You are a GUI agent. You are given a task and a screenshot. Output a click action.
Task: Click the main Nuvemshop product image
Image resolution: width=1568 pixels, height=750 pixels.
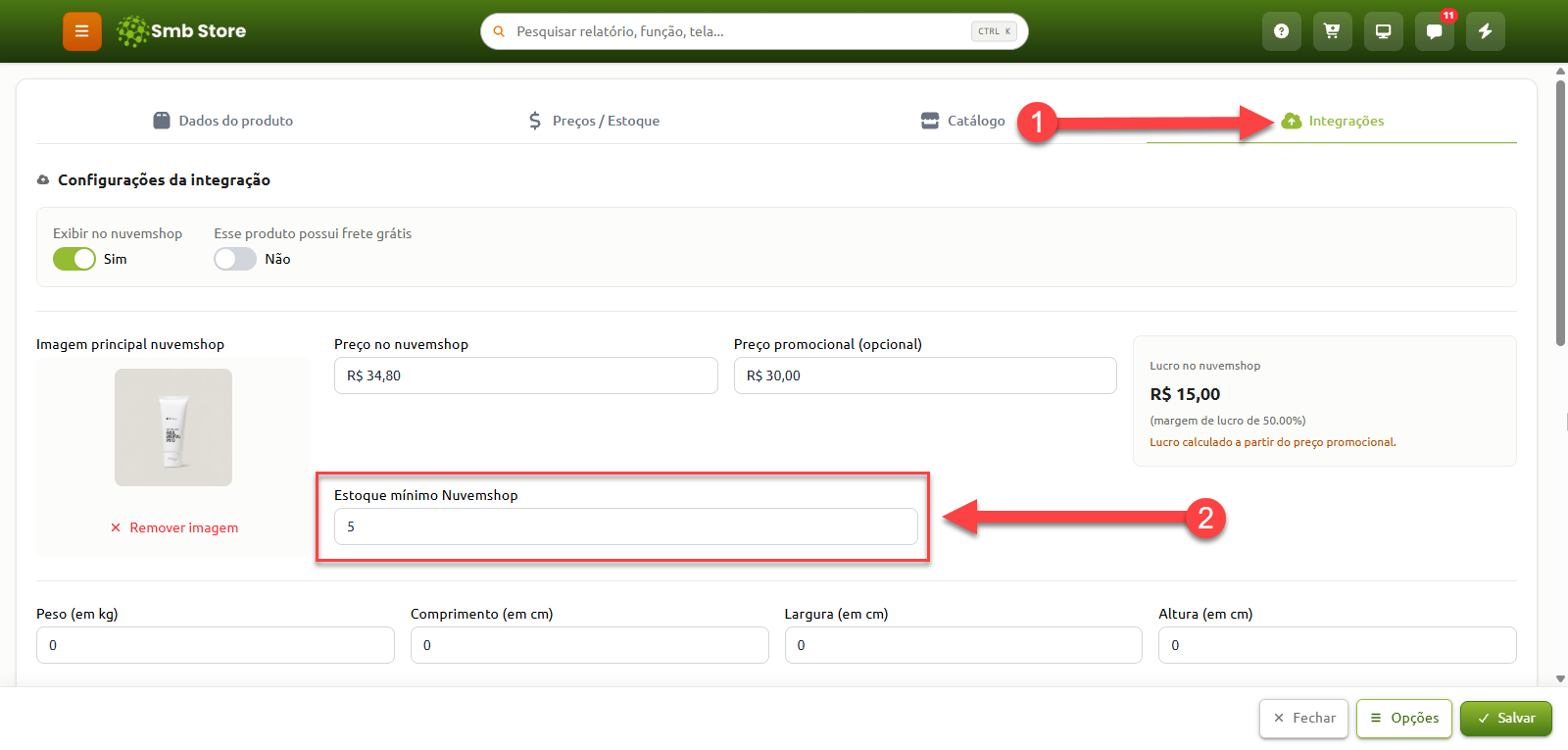pos(173,427)
